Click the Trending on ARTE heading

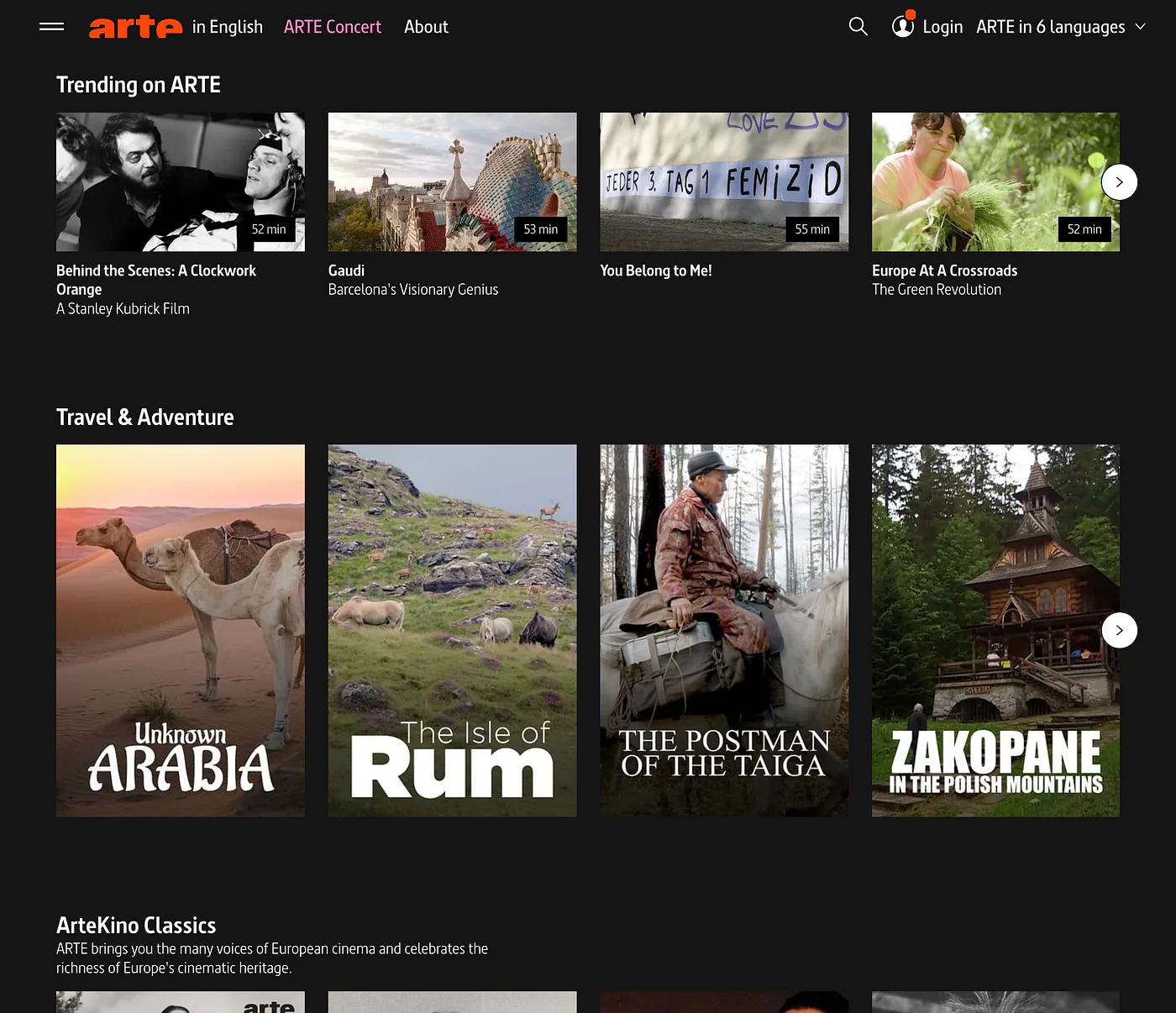tap(139, 85)
